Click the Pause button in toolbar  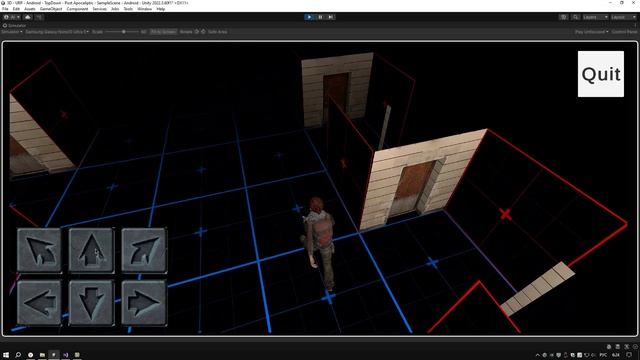coord(320,17)
